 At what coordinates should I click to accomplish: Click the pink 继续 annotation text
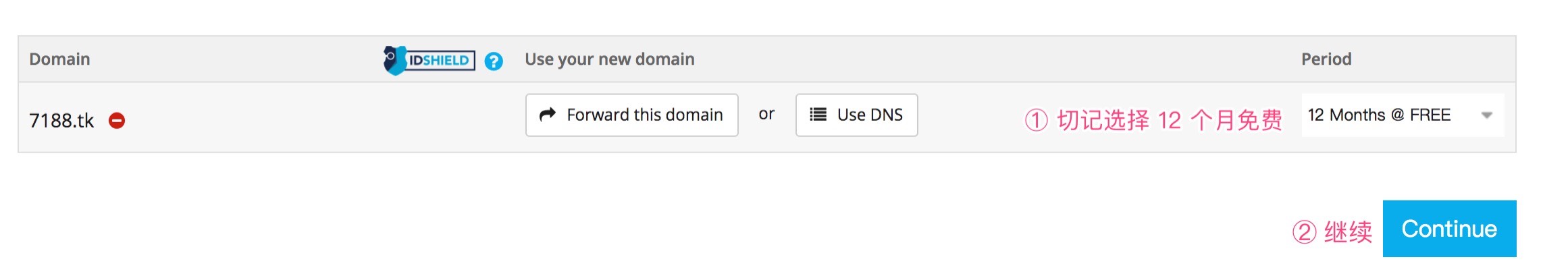(x=1347, y=232)
